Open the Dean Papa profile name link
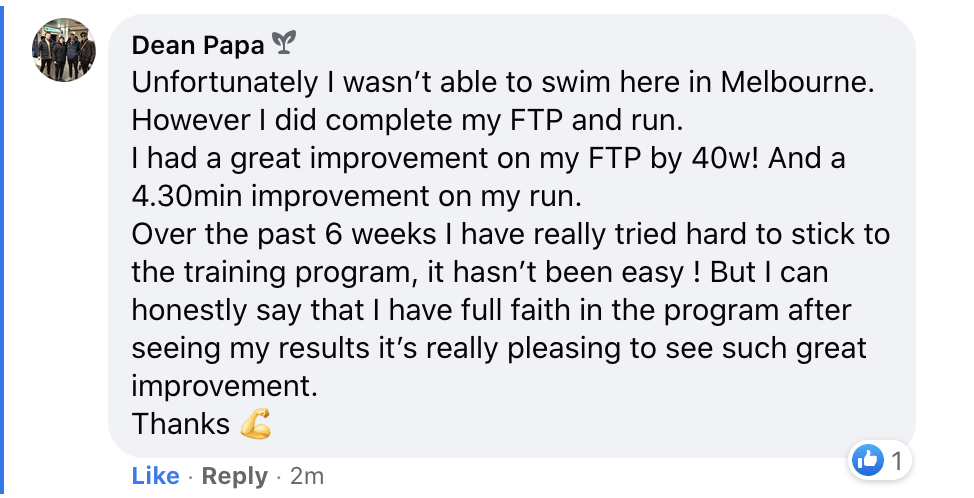 pyautogui.click(x=200, y=45)
